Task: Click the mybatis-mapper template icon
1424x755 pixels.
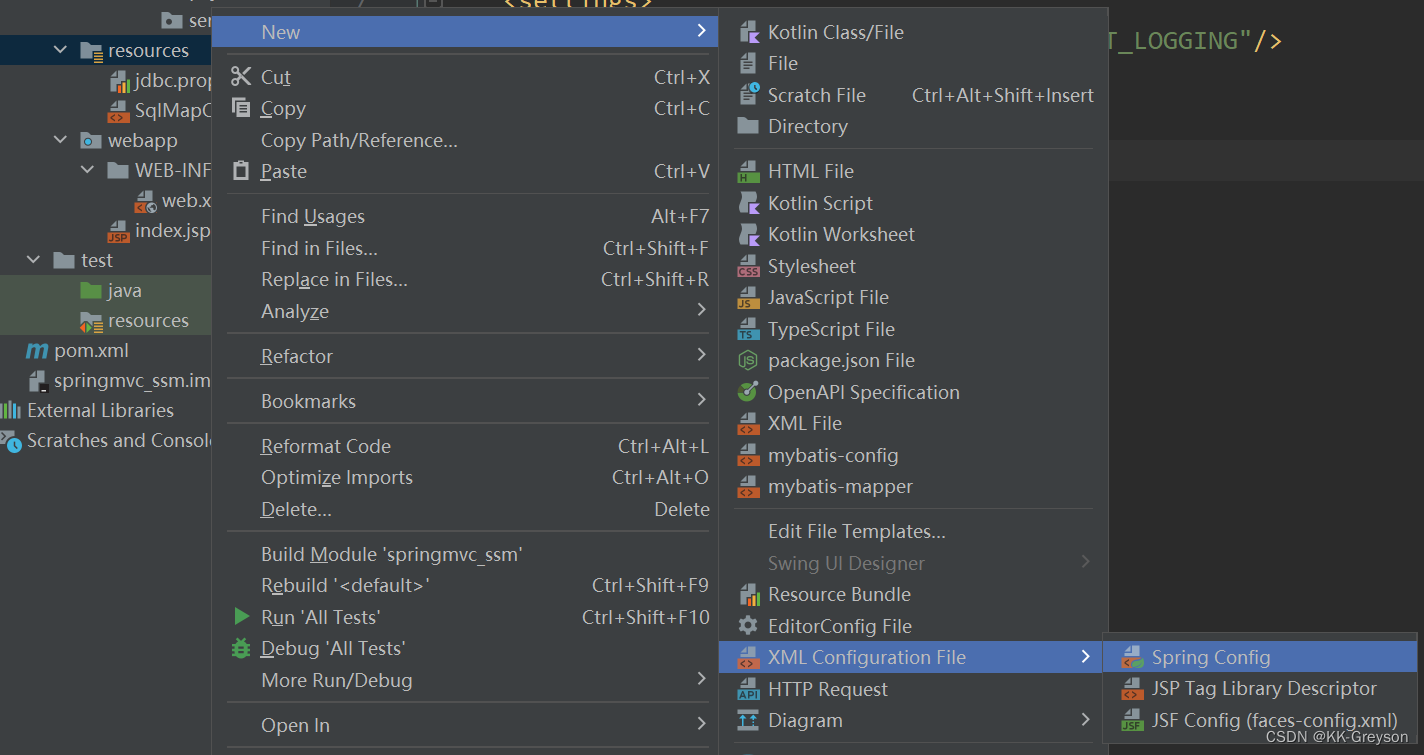Action: tap(749, 486)
